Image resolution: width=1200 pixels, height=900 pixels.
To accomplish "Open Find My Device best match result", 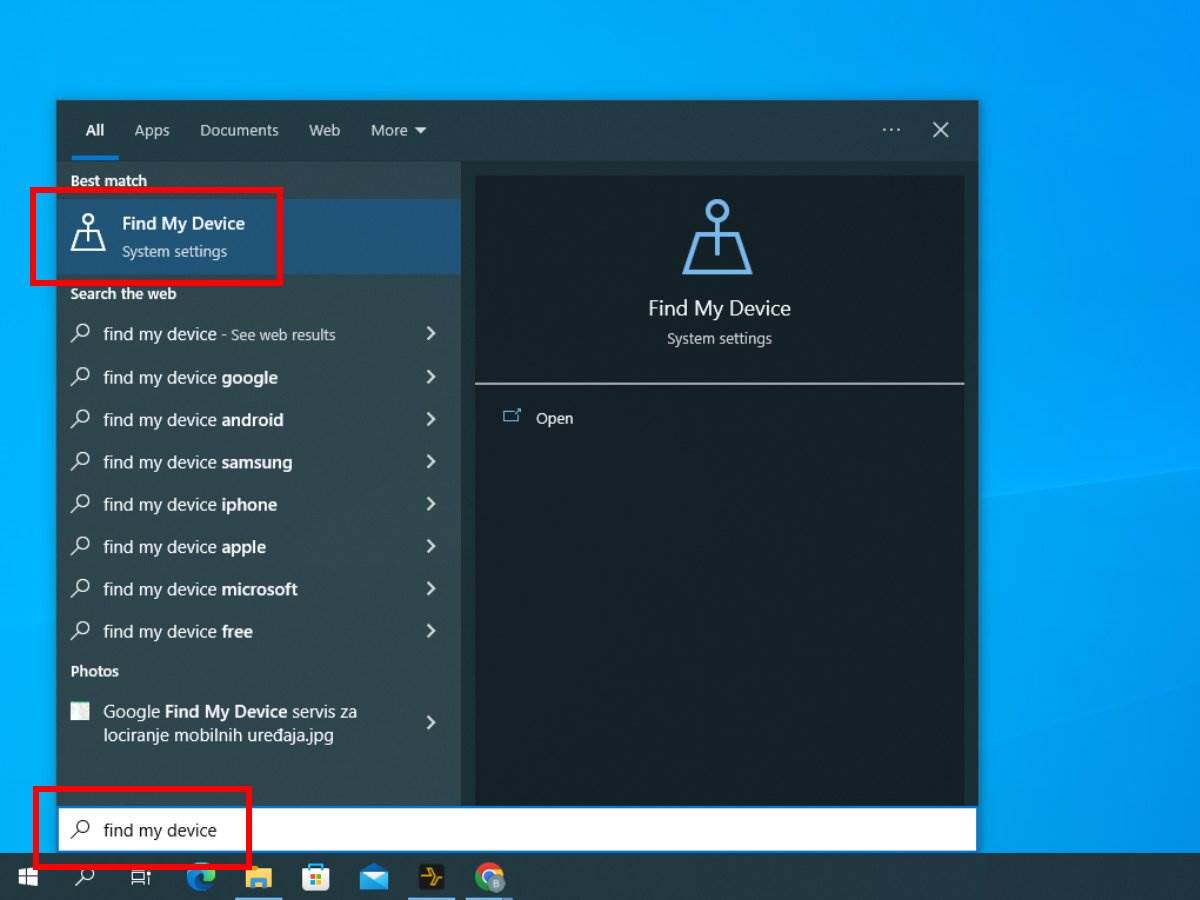I will (182, 236).
